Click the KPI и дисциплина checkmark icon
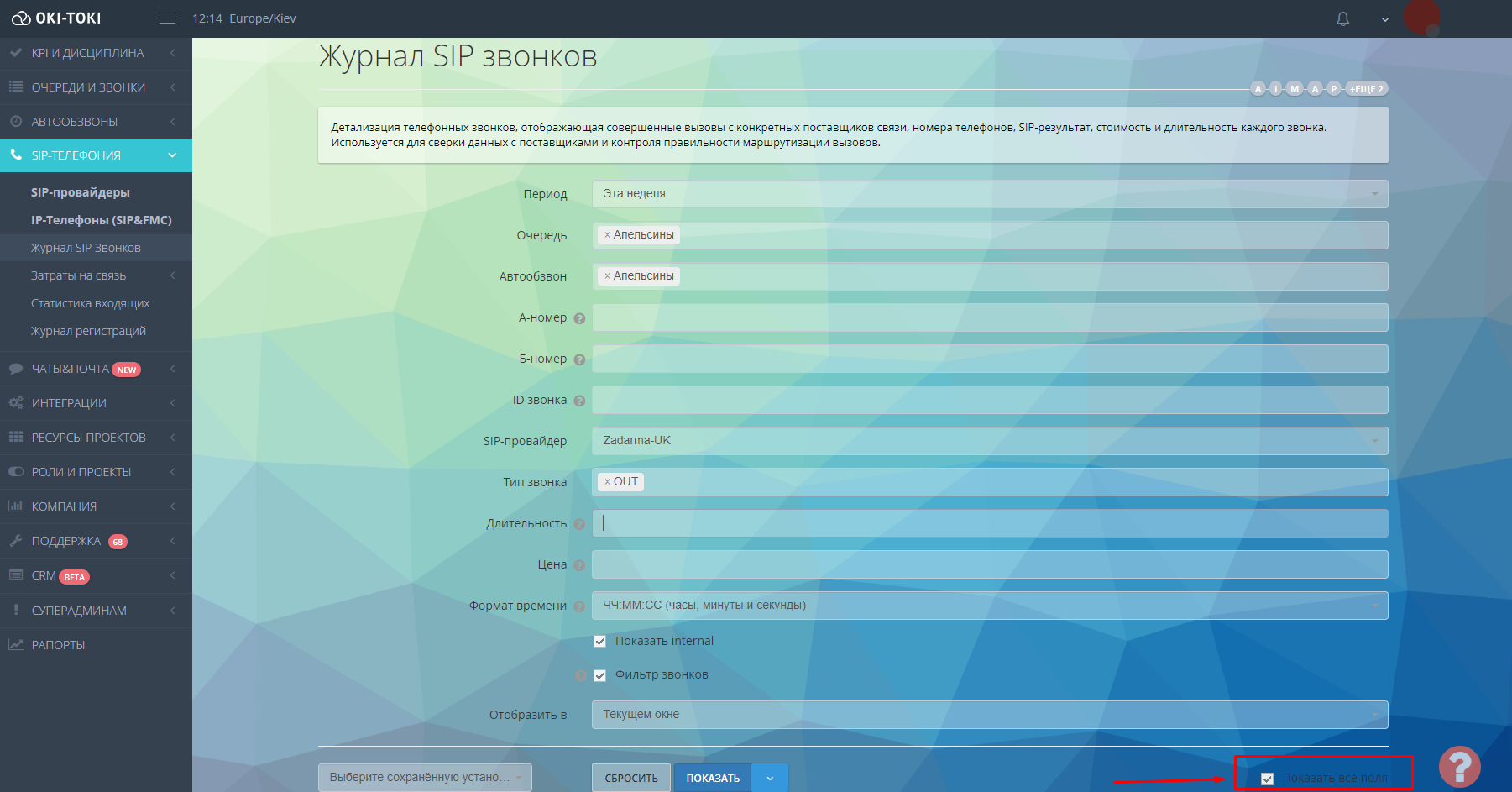Viewport: 1512px width, 792px height. (16, 53)
